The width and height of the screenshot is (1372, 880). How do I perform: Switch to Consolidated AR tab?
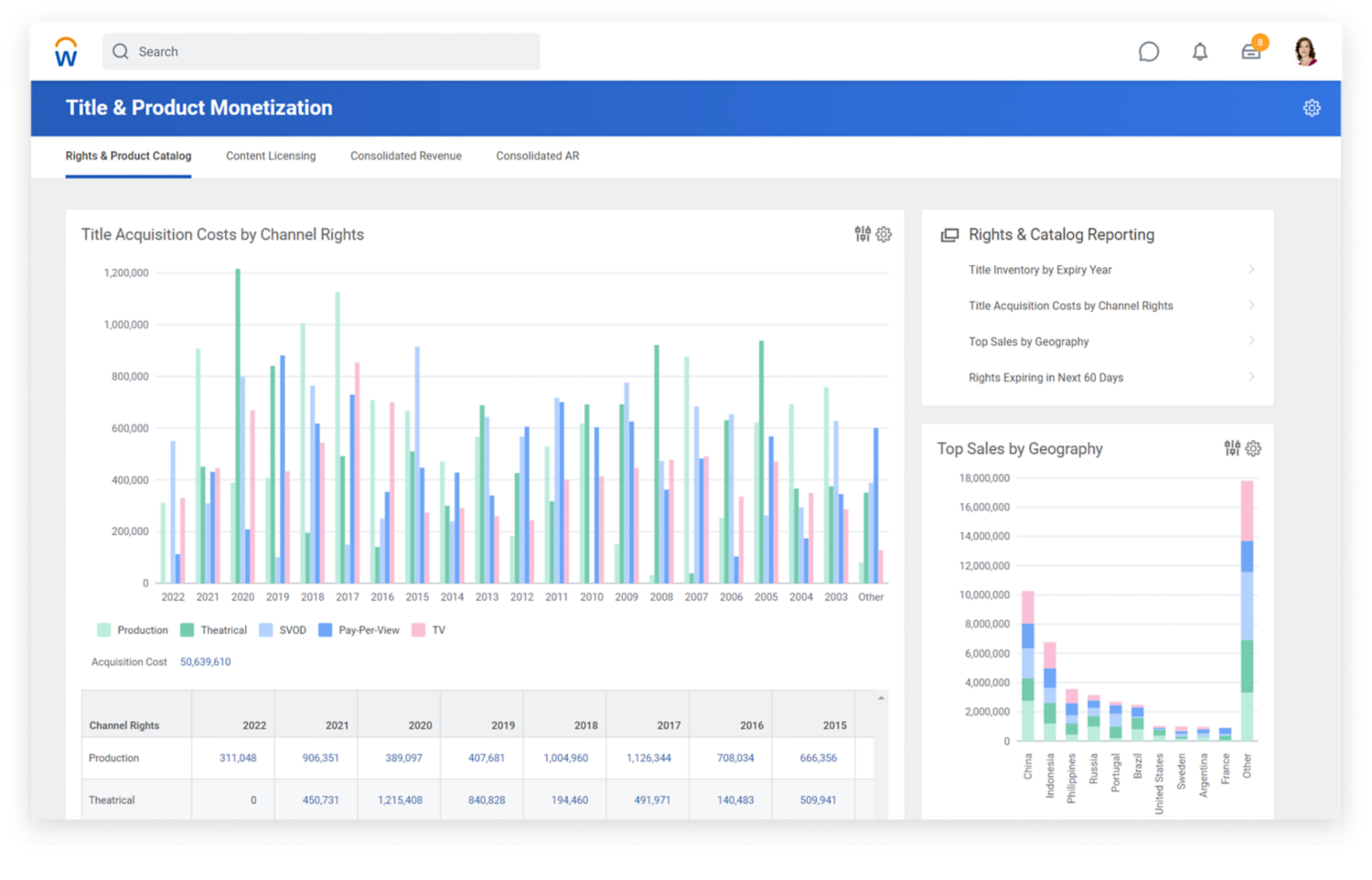point(538,156)
